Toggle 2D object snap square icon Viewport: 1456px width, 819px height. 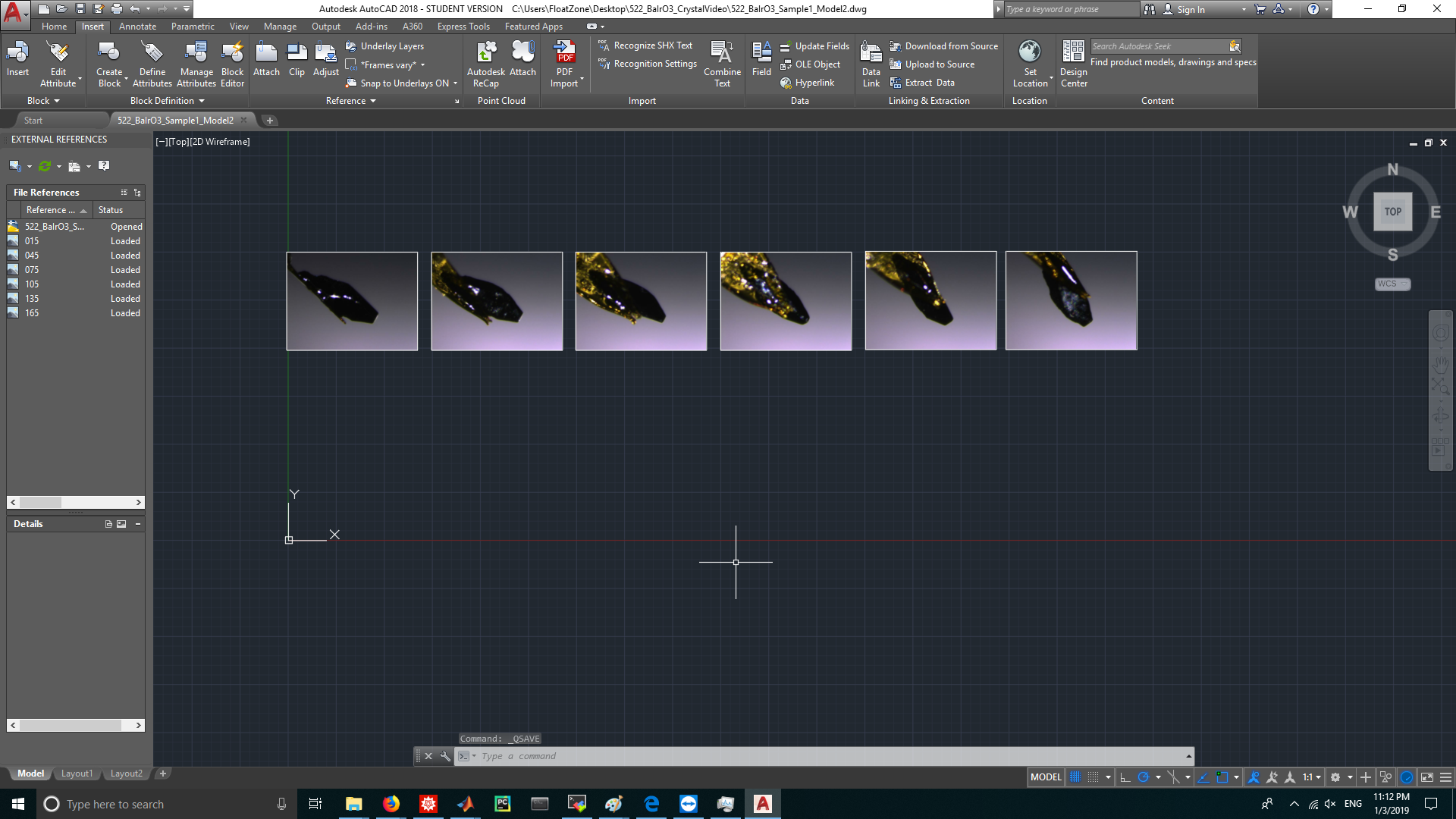click(x=1222, y=777)
